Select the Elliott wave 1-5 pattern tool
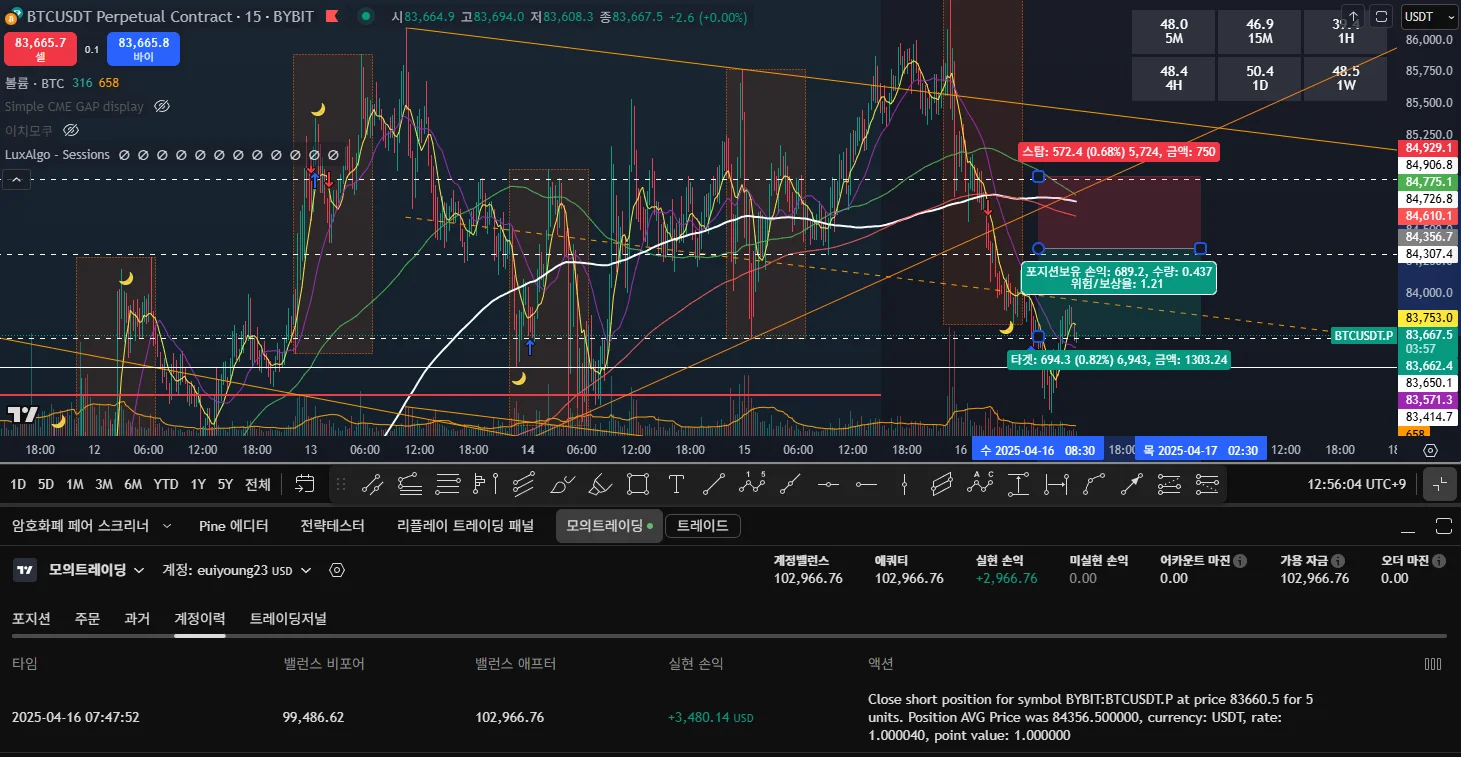This screenshot has width=1461, height=757. [752, 485]
